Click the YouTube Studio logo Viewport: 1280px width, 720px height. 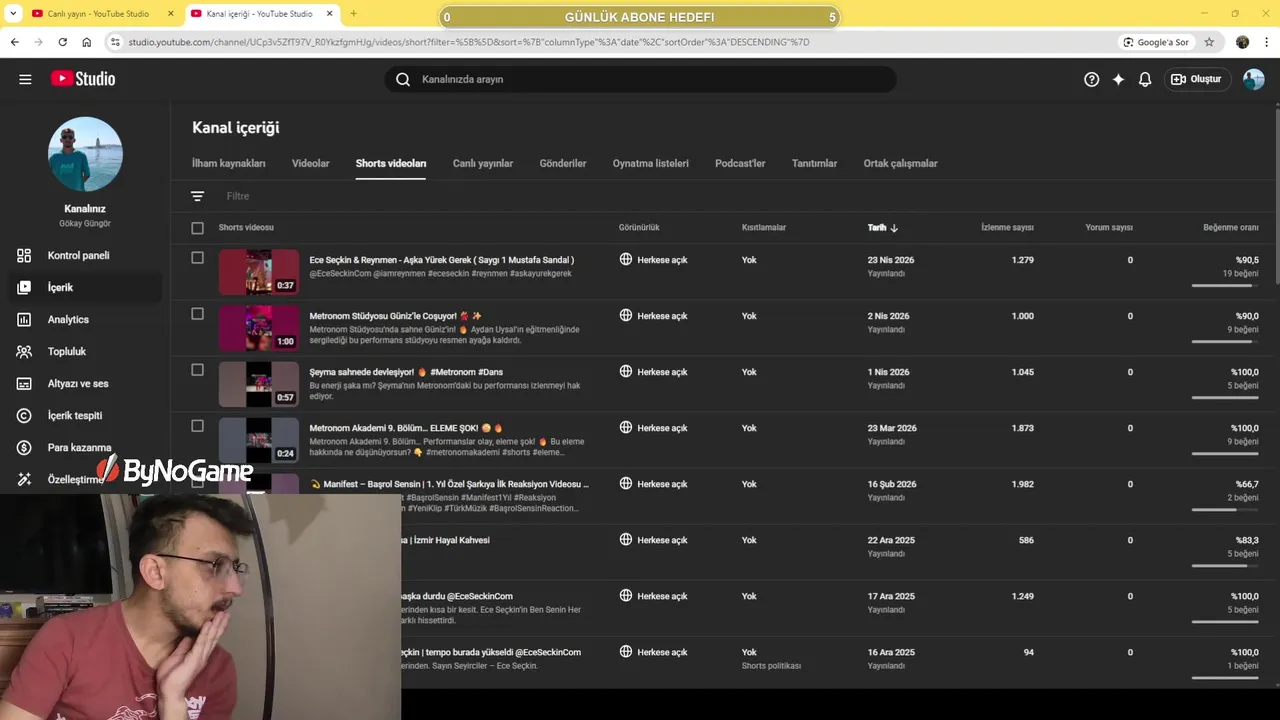(83, 79)
